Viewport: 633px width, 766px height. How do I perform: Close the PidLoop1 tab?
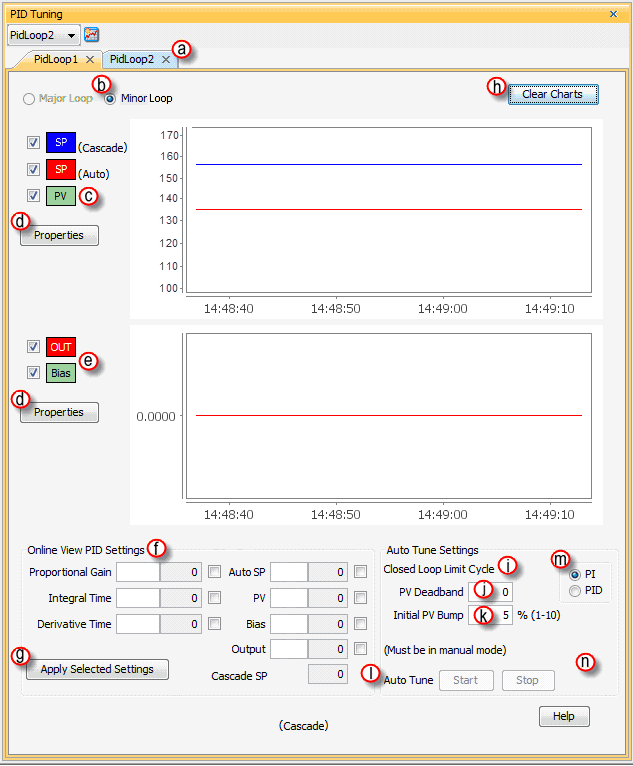[90, 60]
